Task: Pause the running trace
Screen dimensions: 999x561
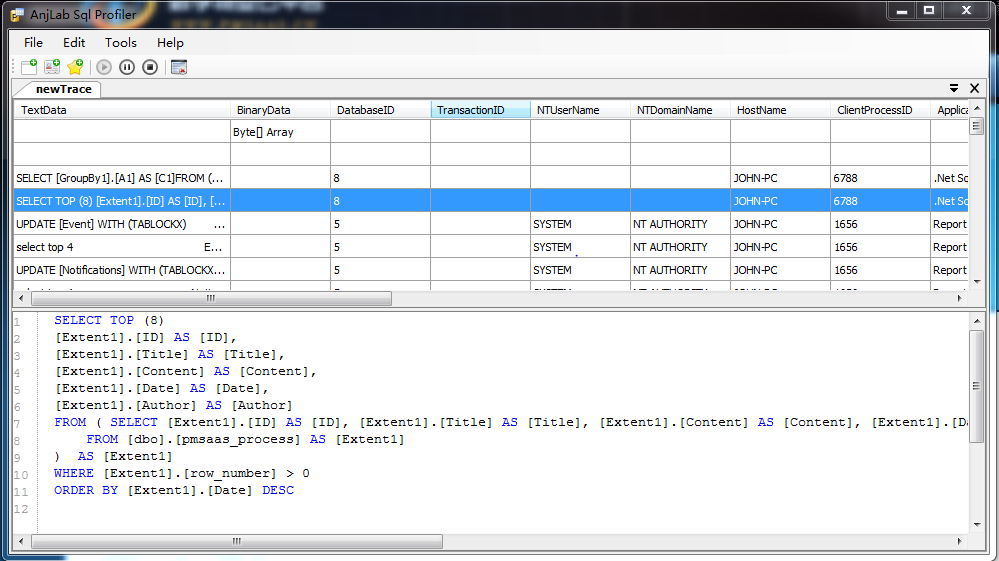Action: 127,67
